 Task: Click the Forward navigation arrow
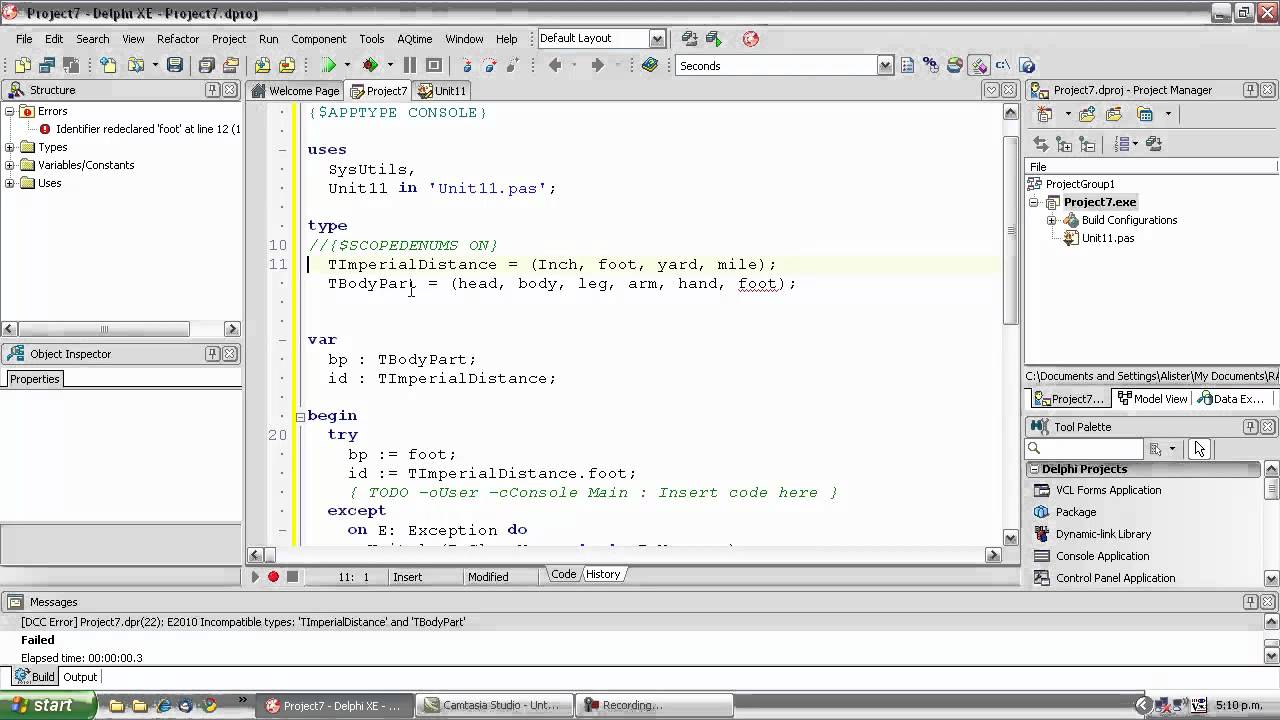tap(597, 65)
